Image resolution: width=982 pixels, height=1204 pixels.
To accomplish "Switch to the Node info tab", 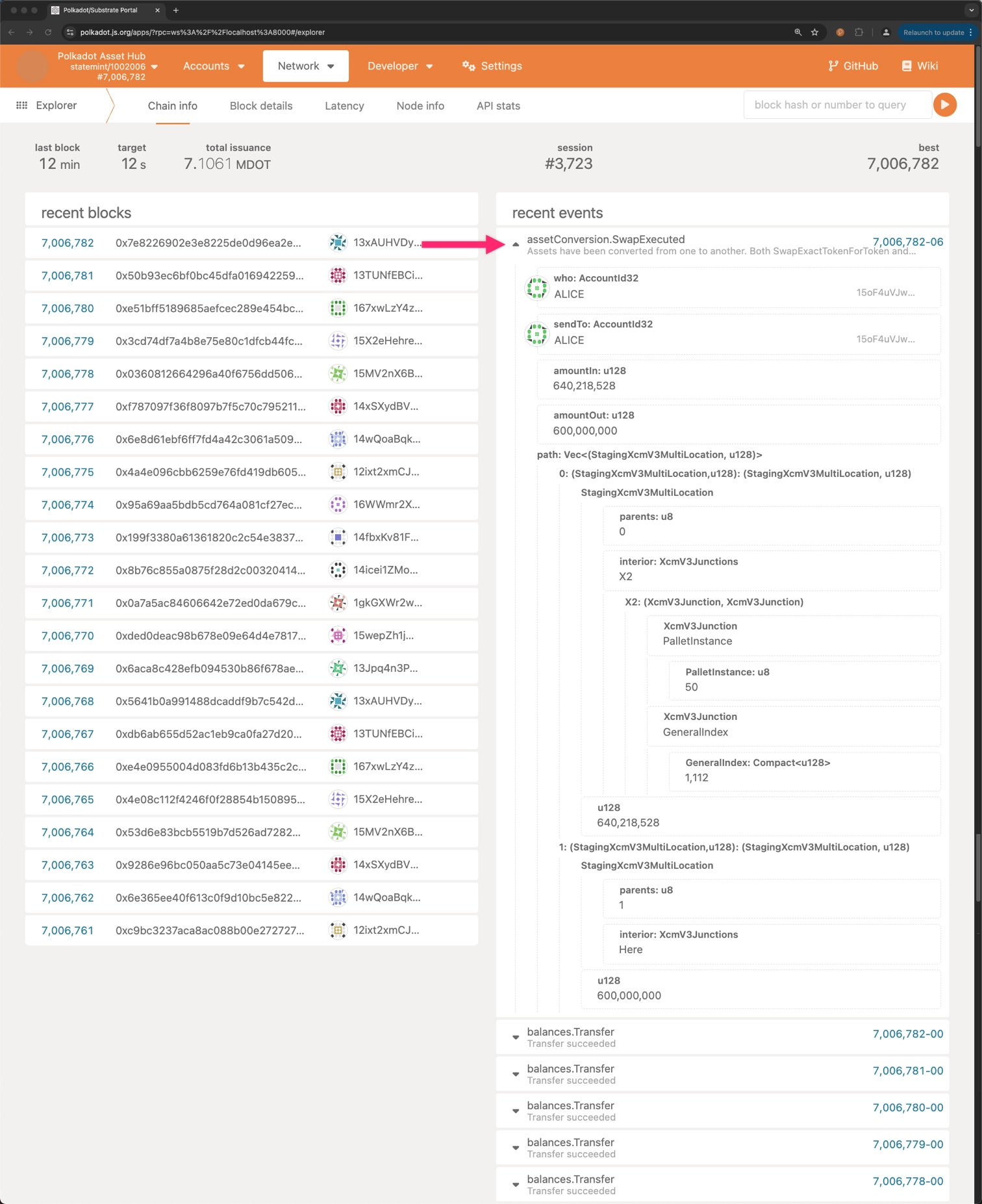I will click(x=420, y=106).
